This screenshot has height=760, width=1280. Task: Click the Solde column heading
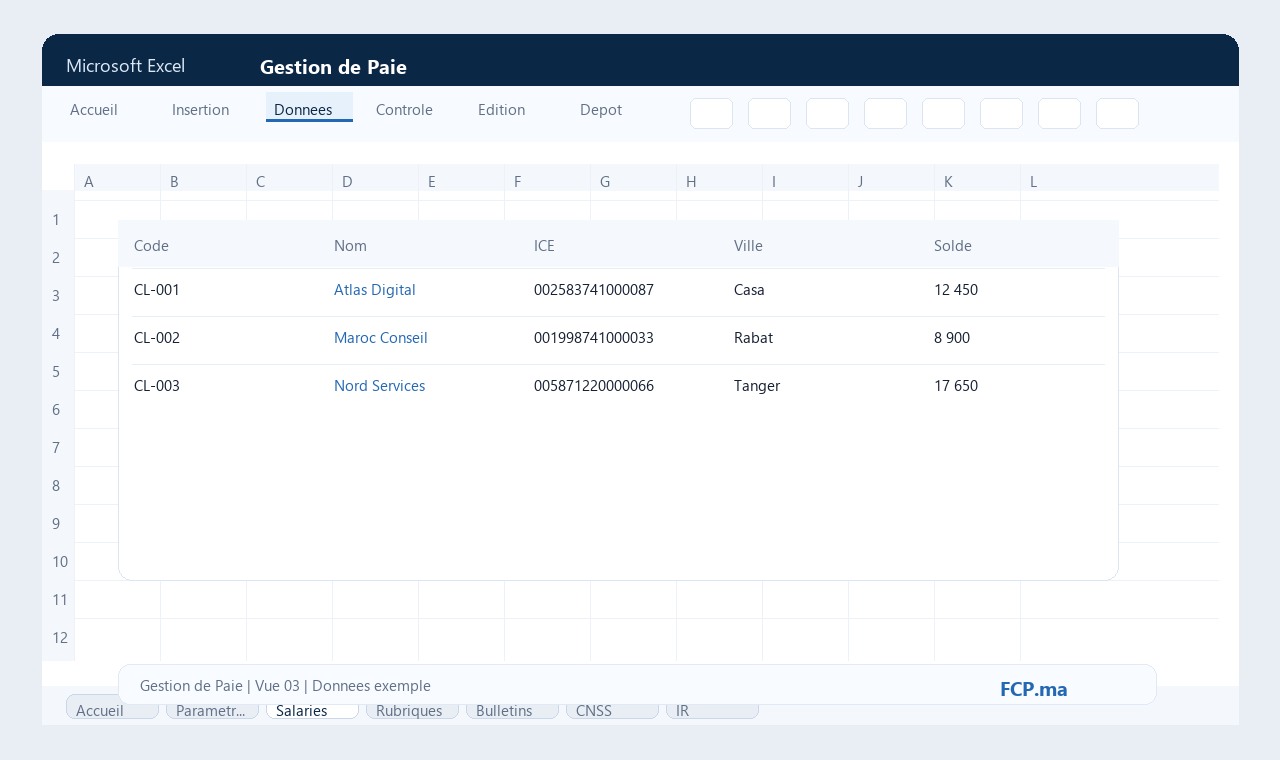point(953,246)
